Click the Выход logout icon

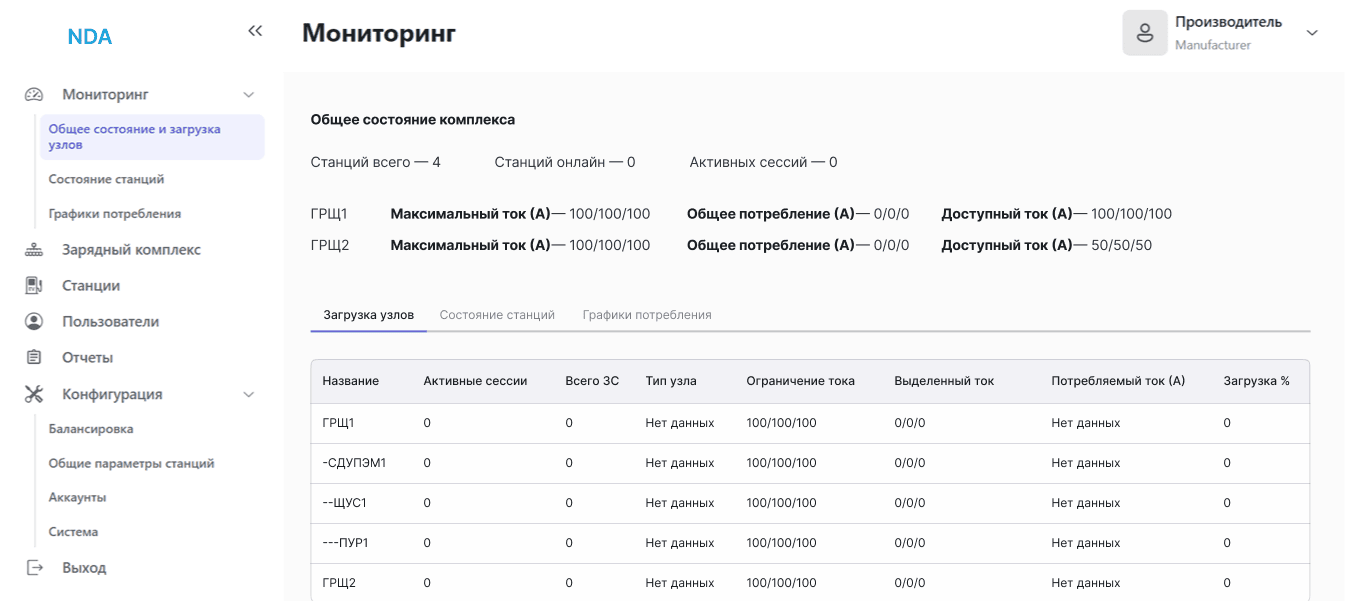click(x=34, y=568)
